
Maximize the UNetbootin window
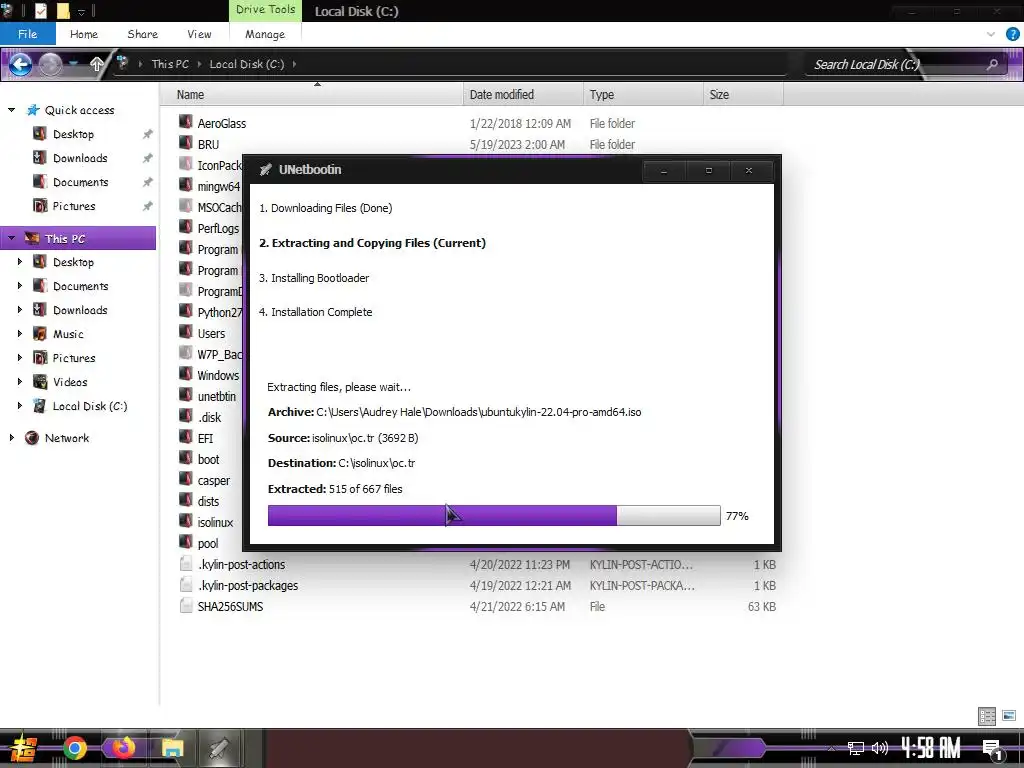tap(709, 170)
